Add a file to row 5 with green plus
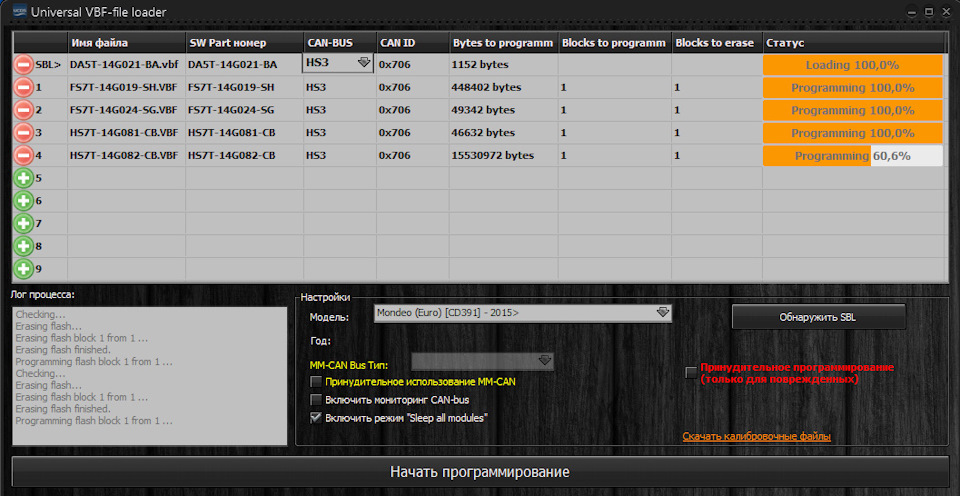 tap(23, 178)
